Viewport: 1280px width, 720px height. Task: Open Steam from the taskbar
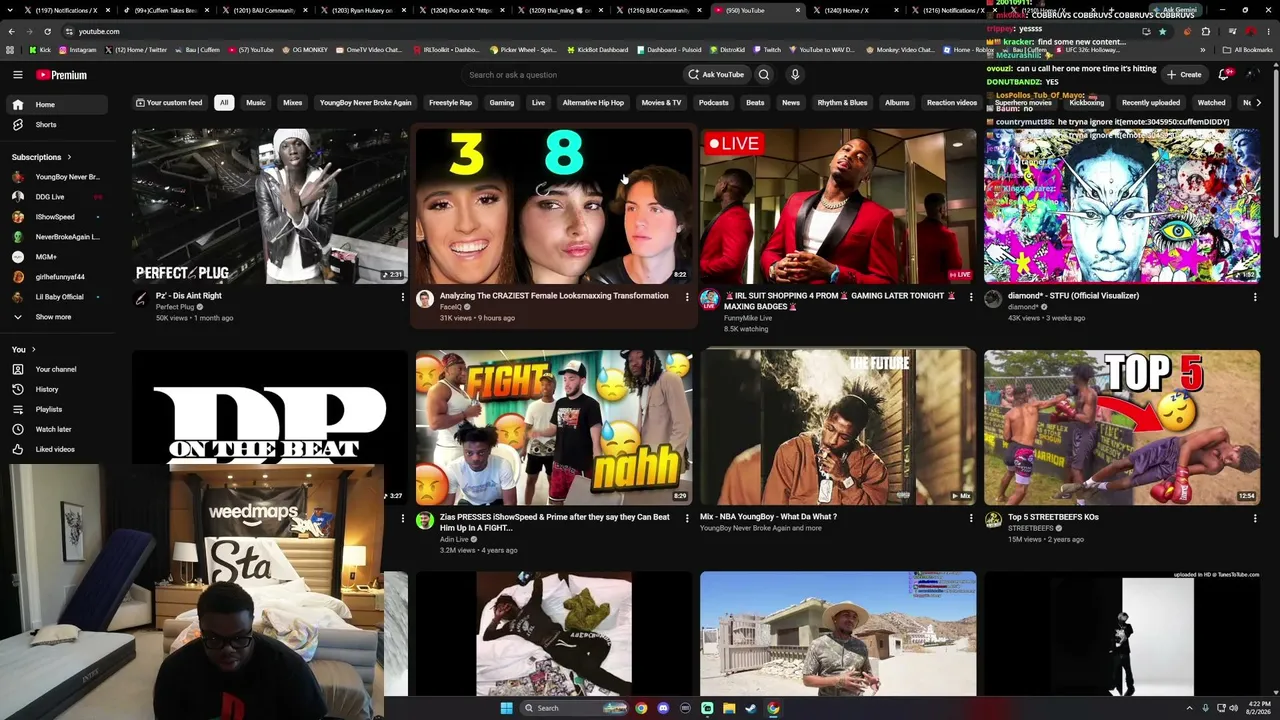tap(751, 708)
